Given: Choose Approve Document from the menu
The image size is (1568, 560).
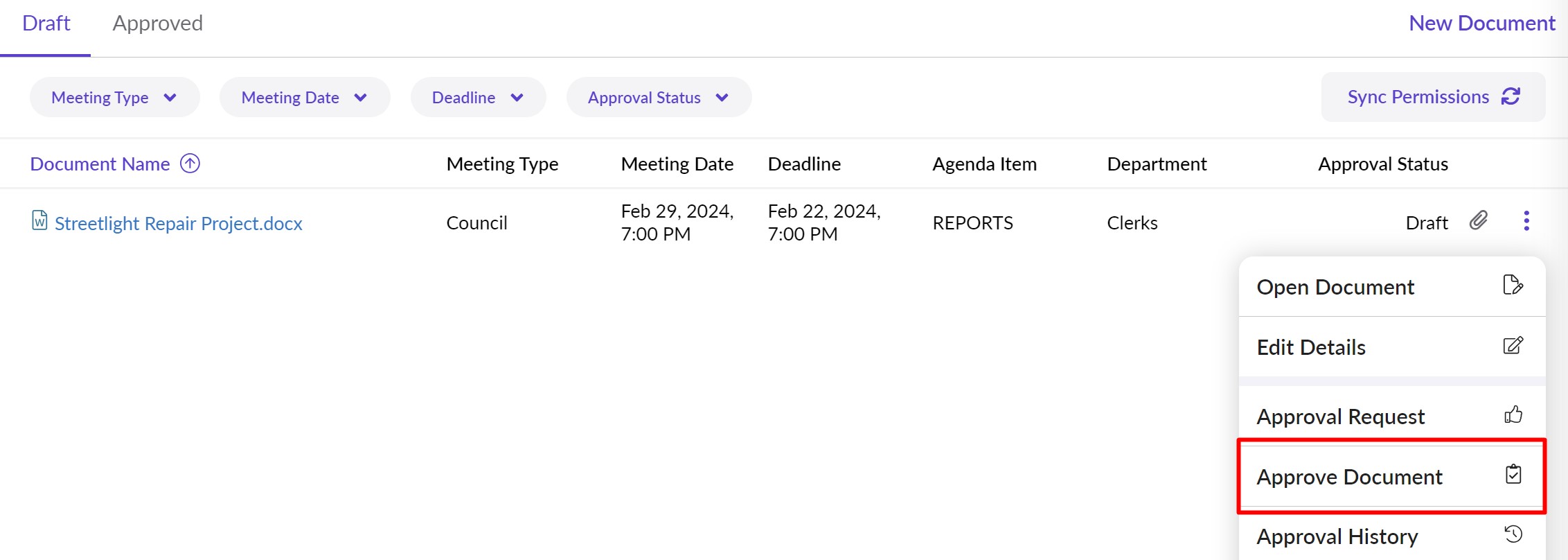Looking at the screenshot, I should [1349, 477].
